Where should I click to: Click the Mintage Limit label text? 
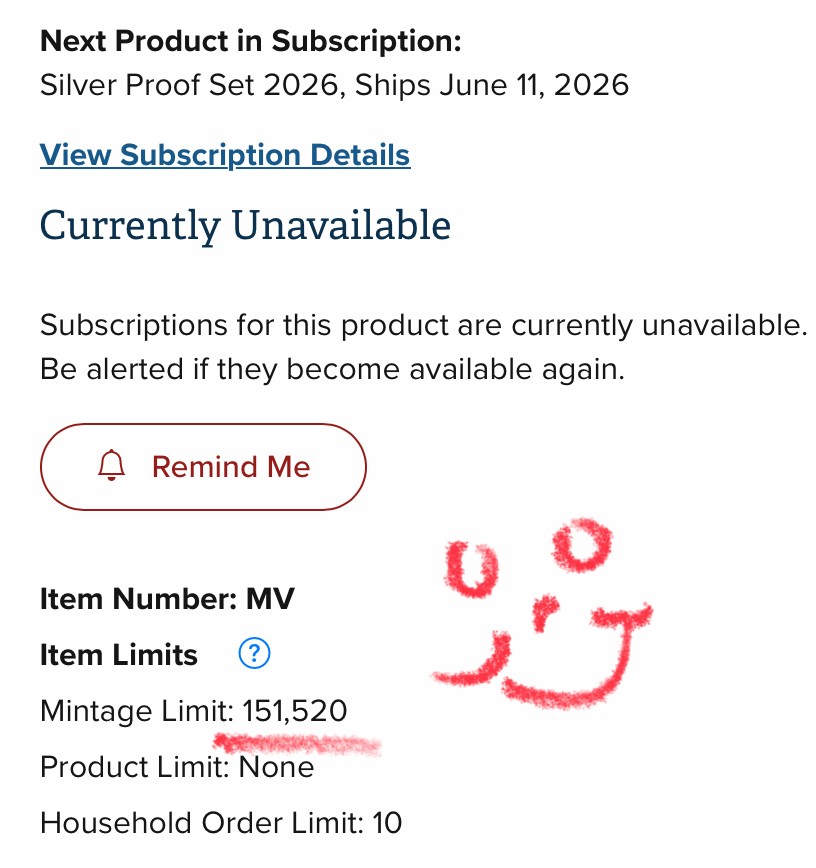(136, 711)
